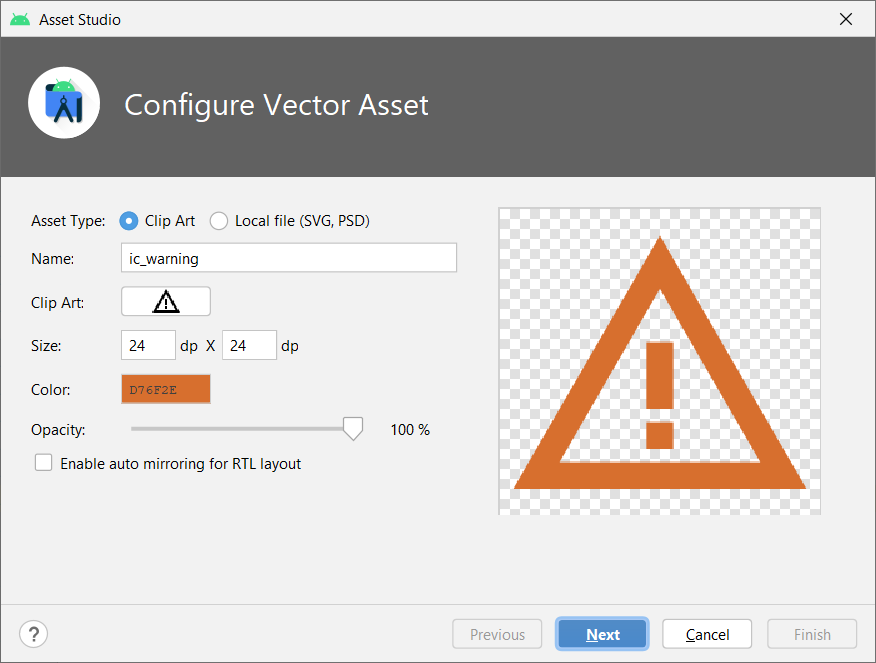Click the help question mark icon
Image resolution: width=876 pixels, height=663 pixels.
tap(34, 634)
